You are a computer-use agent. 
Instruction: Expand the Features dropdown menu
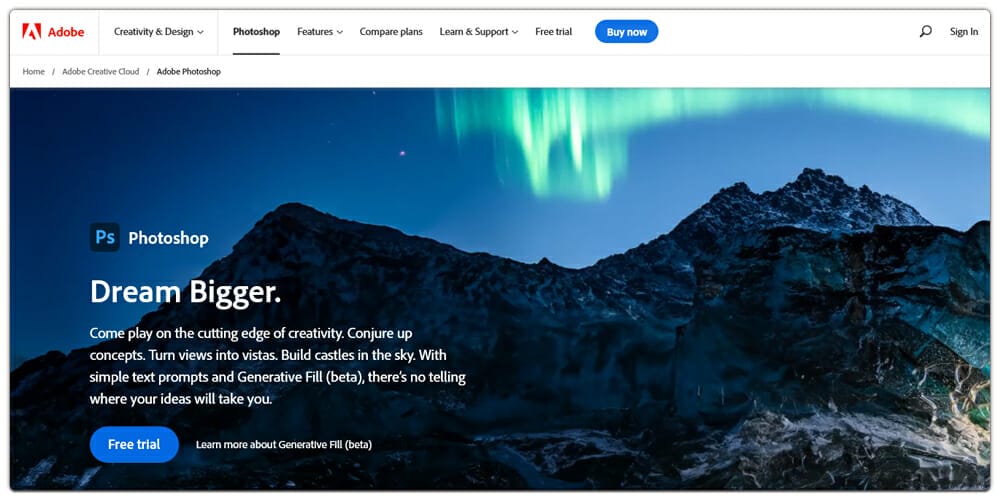point(320,31)
